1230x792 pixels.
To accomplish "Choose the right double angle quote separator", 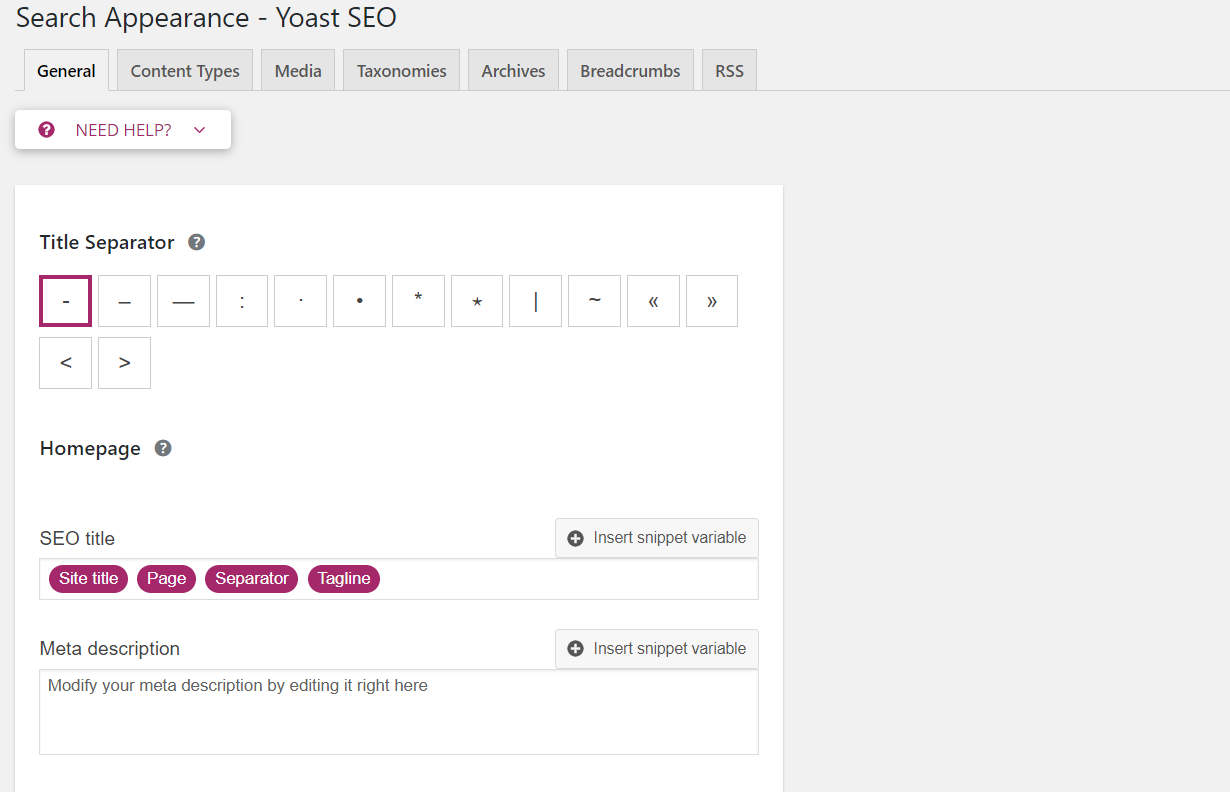I will 712,301.
